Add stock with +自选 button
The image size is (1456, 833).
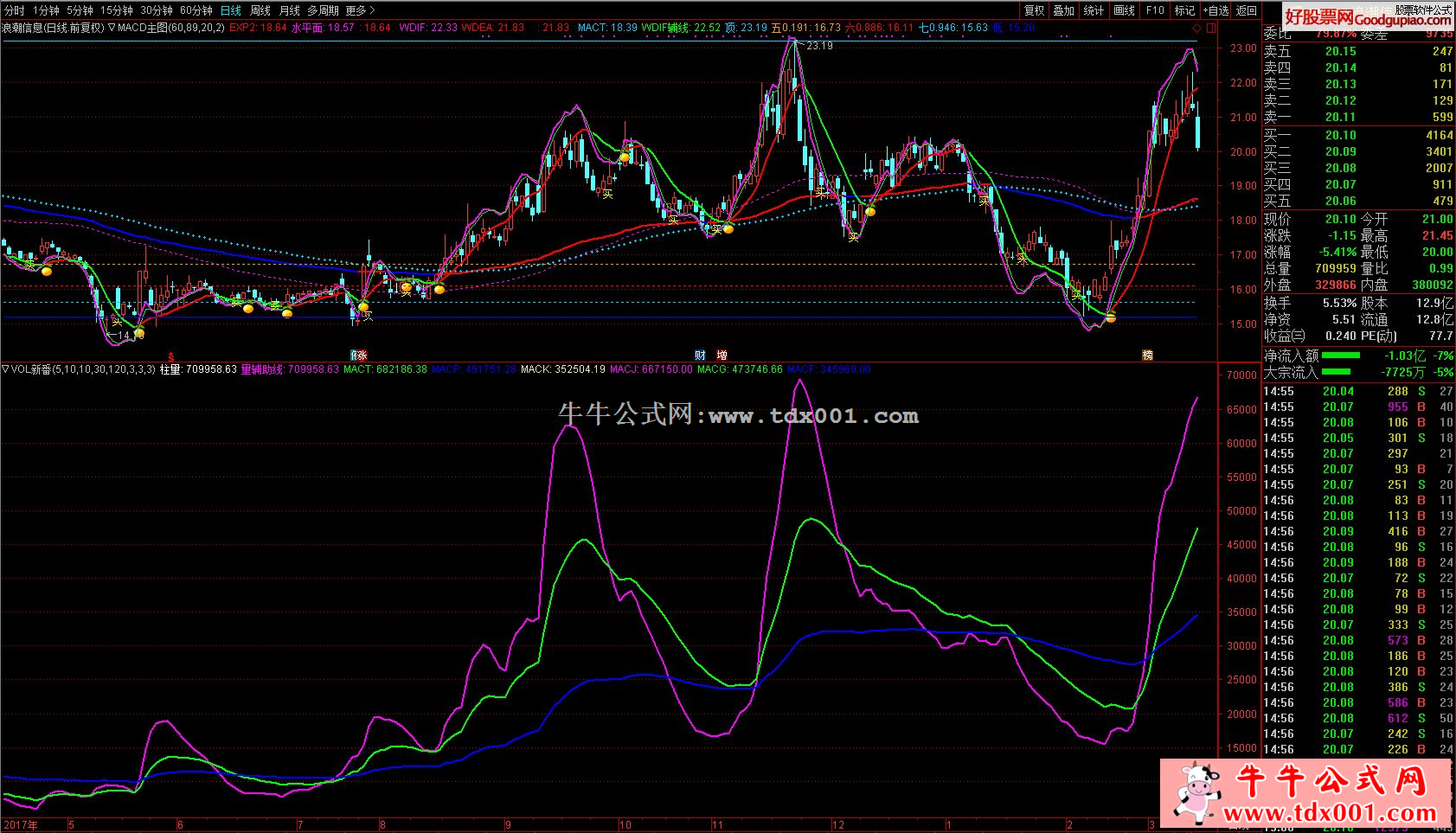pyautogui.click(x=1215, y=10)
